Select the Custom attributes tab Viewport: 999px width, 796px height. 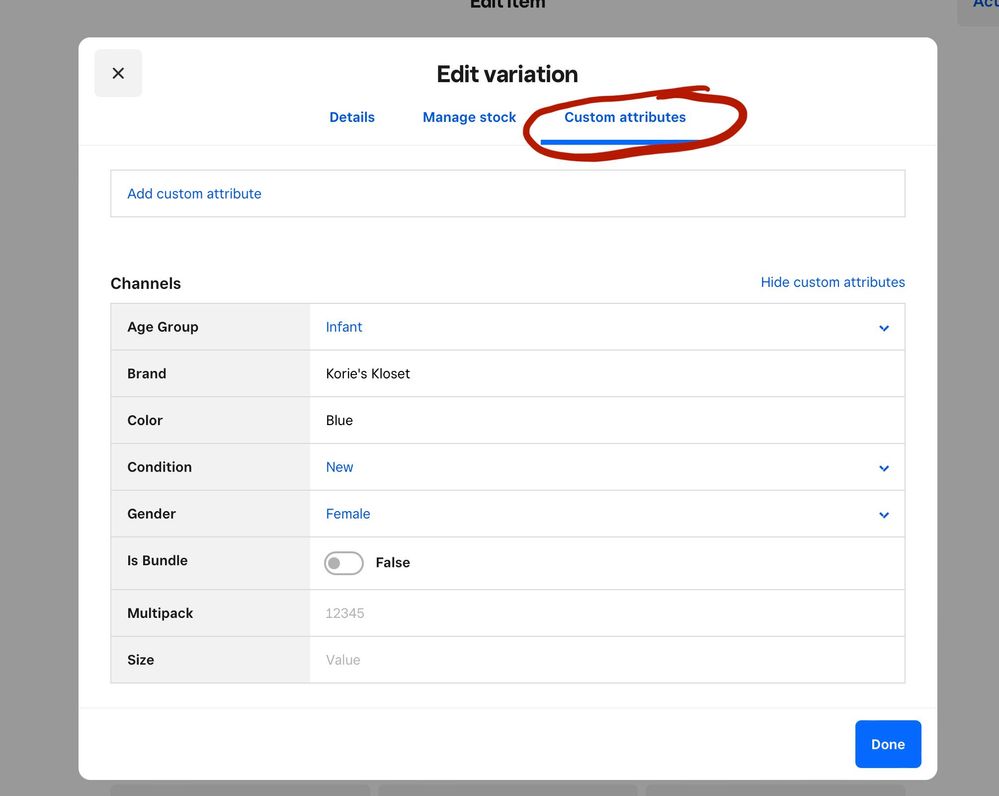point(625,117)
